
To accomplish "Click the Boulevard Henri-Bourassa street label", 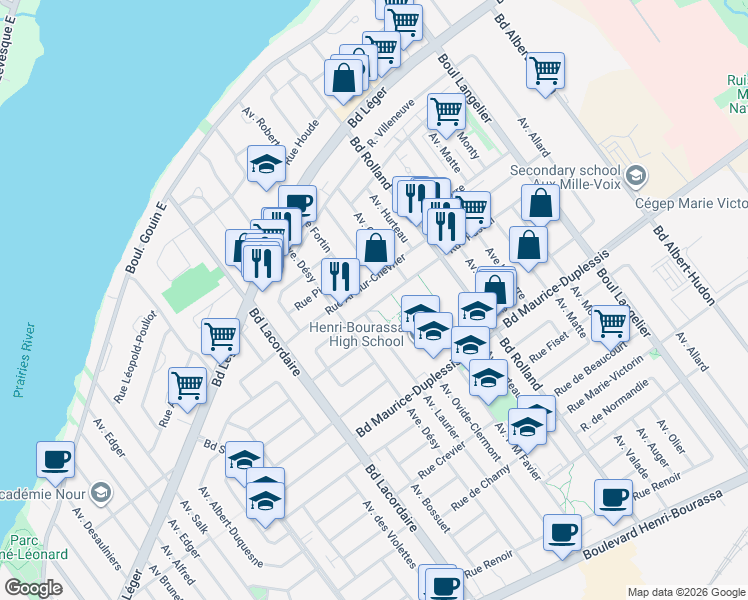I will point(653,525).
